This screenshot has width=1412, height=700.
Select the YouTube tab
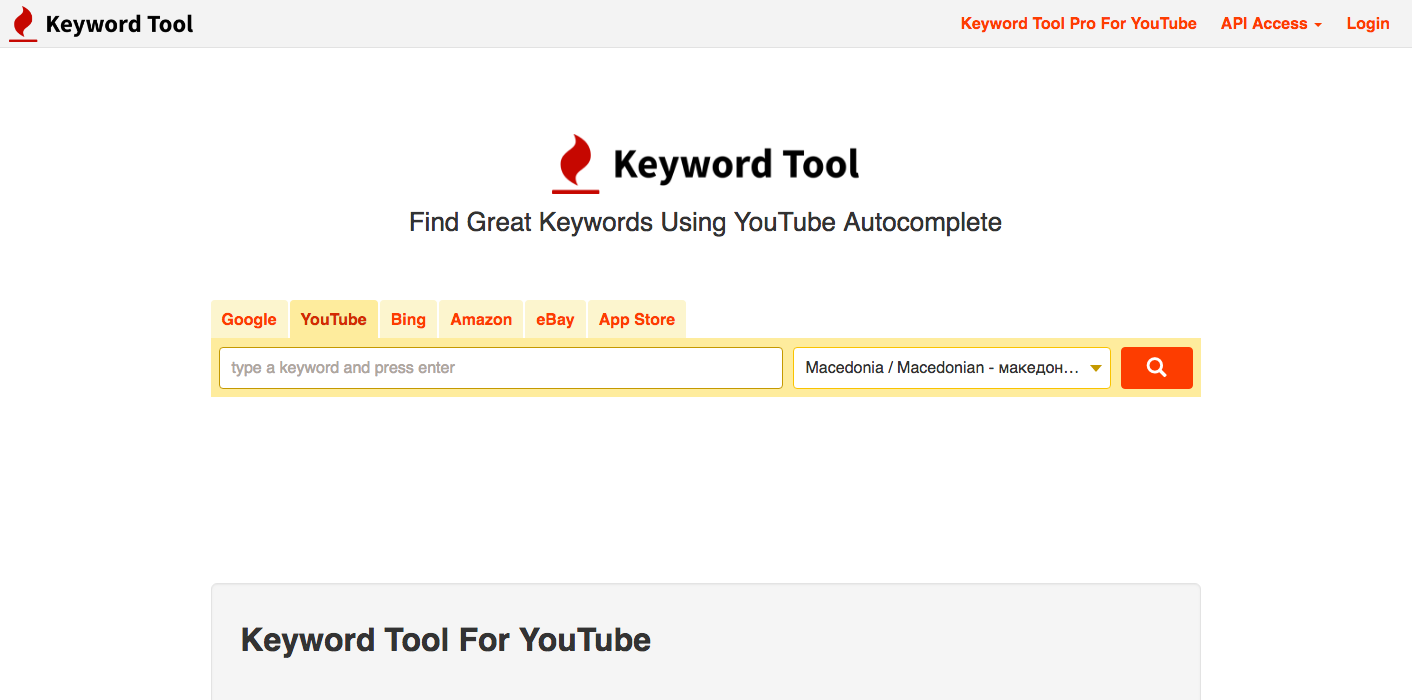pyautogui.click(x=334, y=319)
